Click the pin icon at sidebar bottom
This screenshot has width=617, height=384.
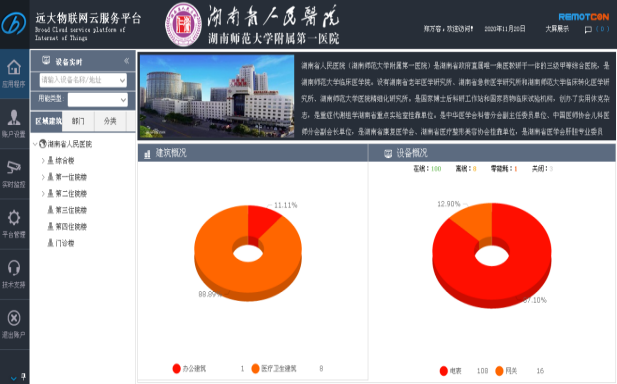click(23, 377)
